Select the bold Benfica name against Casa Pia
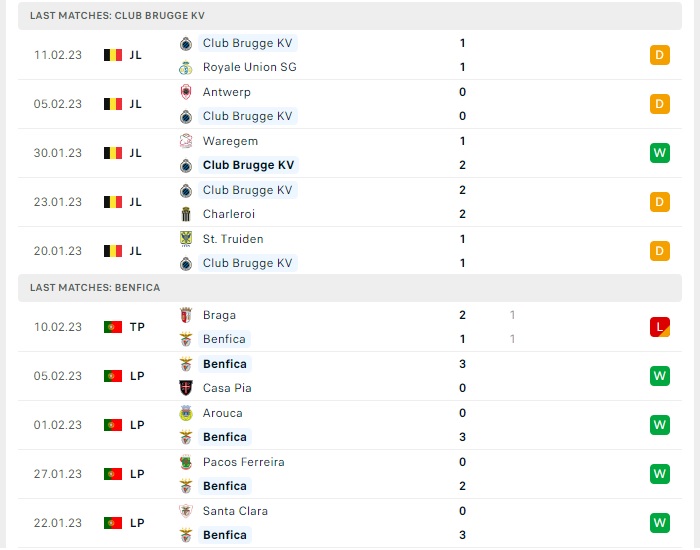 pyautogui.click(x=225, y=364)
